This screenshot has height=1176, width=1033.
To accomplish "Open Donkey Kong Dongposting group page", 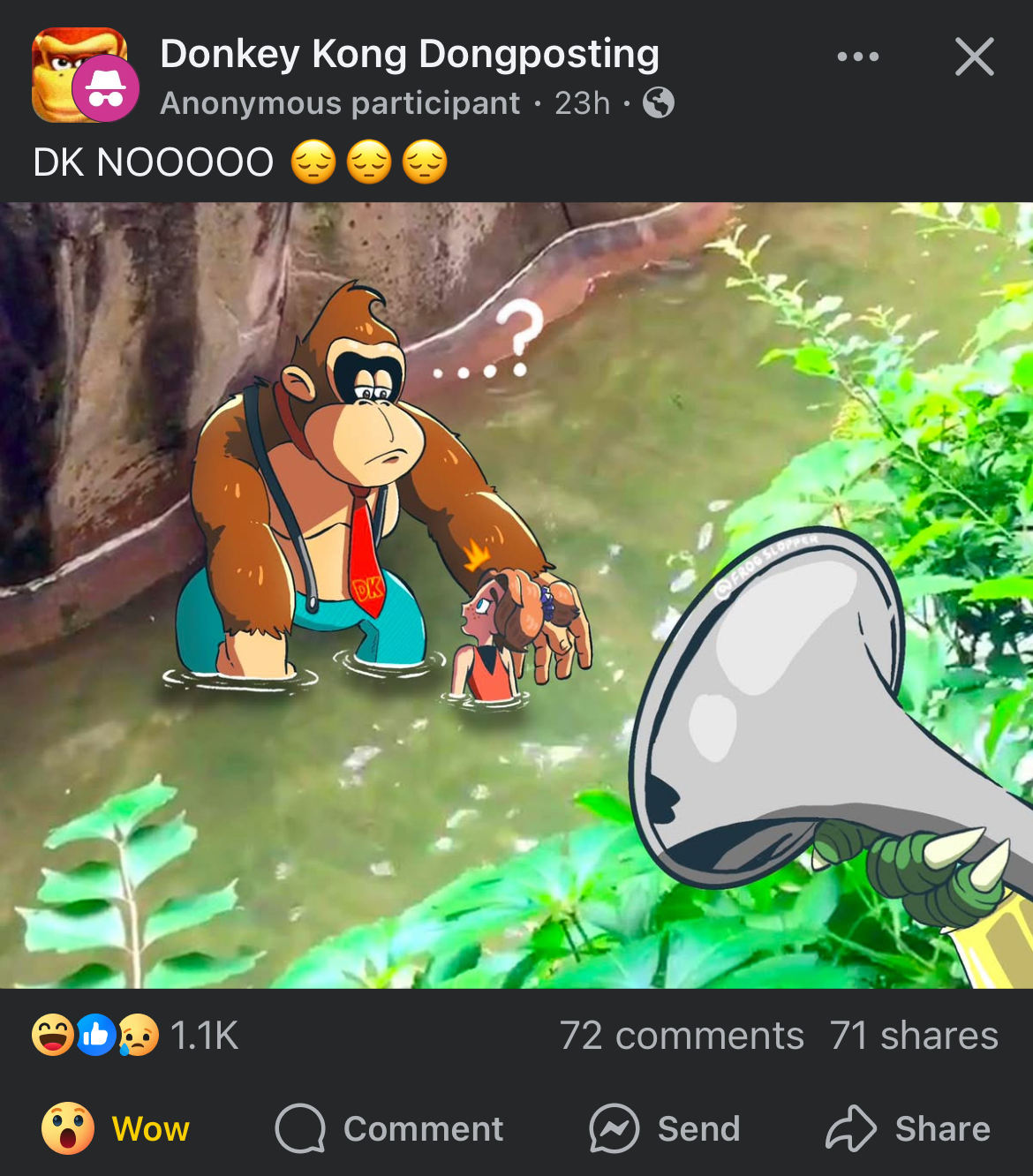I will (410, 54).
